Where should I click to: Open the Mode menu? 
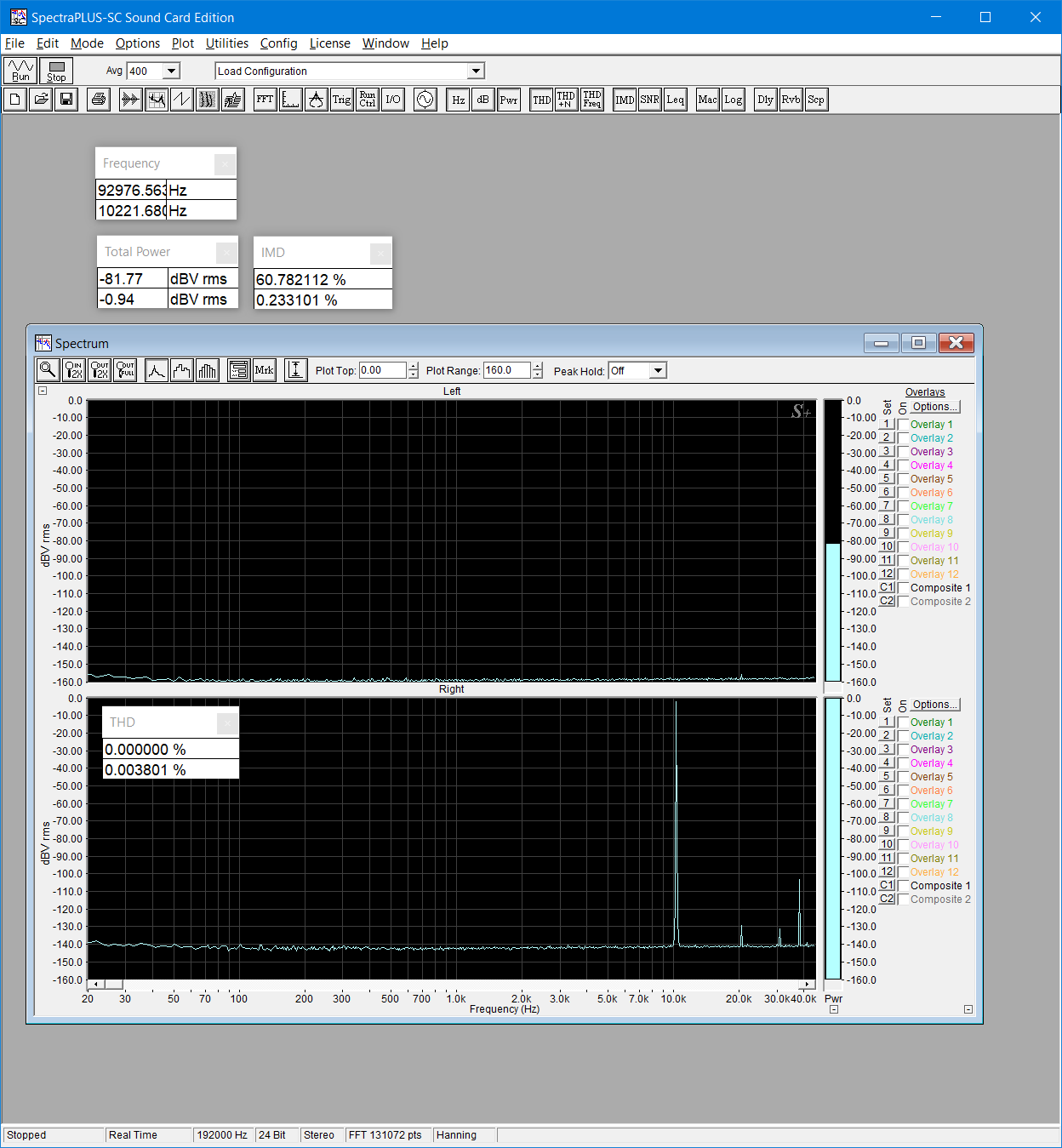(x=87, y=43)
